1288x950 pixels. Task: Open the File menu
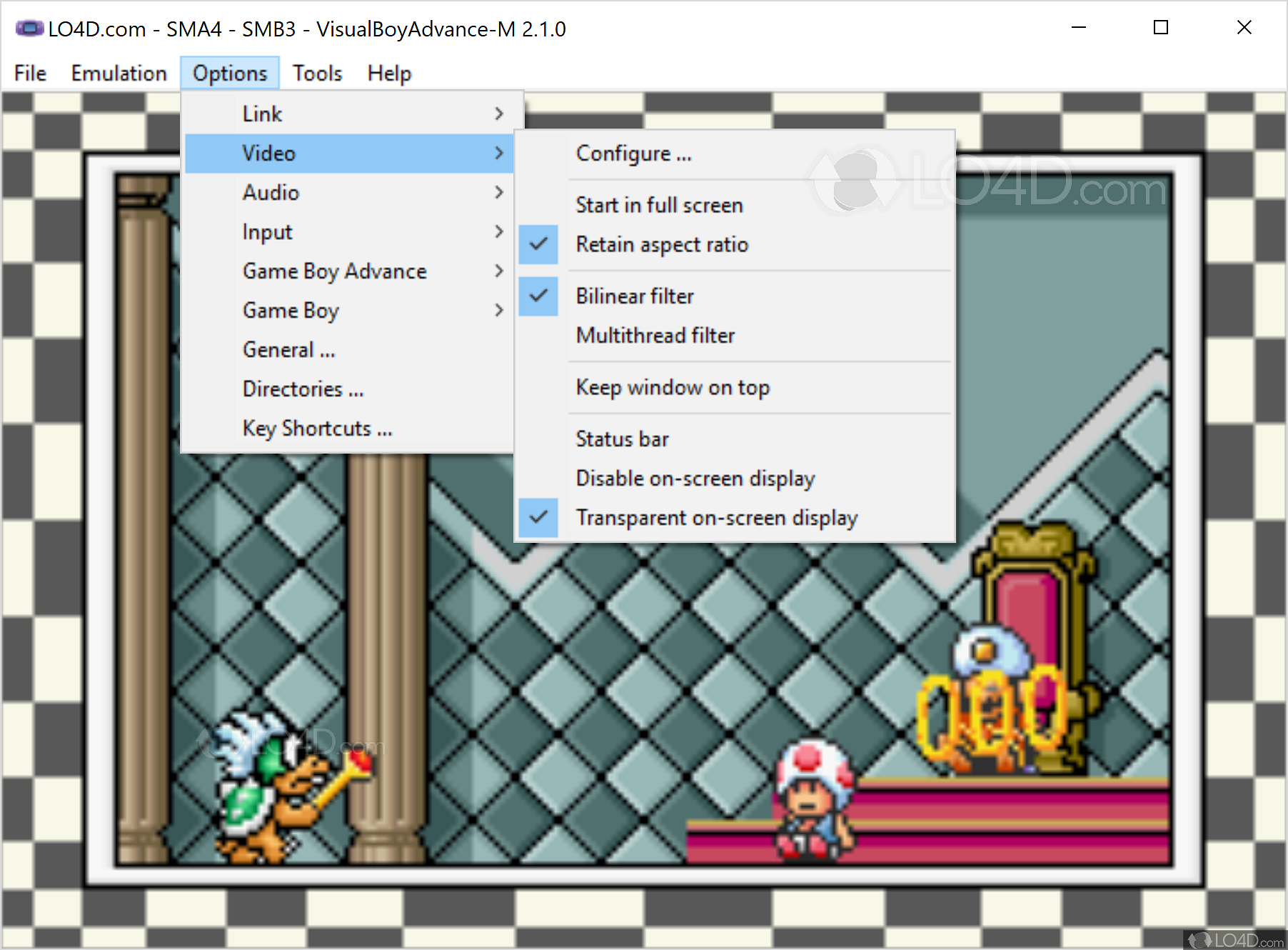pyautogui.click(x=30, y=74)
